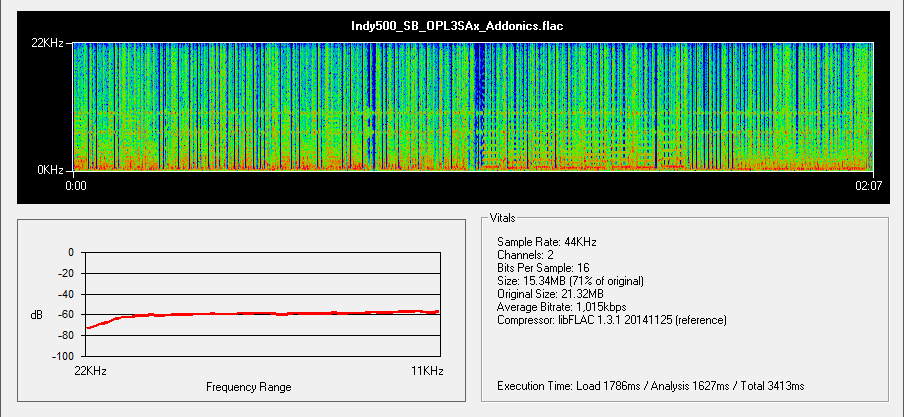Click the 11KHz label under the graph
This screenshot has height=417, width=904.
click(426, 370)
